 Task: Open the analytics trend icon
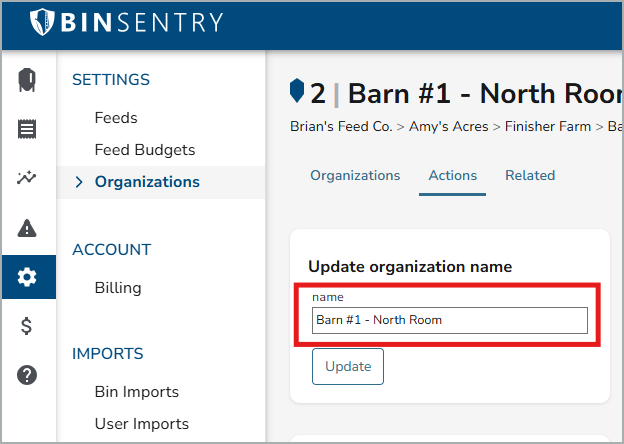[27, 177]
